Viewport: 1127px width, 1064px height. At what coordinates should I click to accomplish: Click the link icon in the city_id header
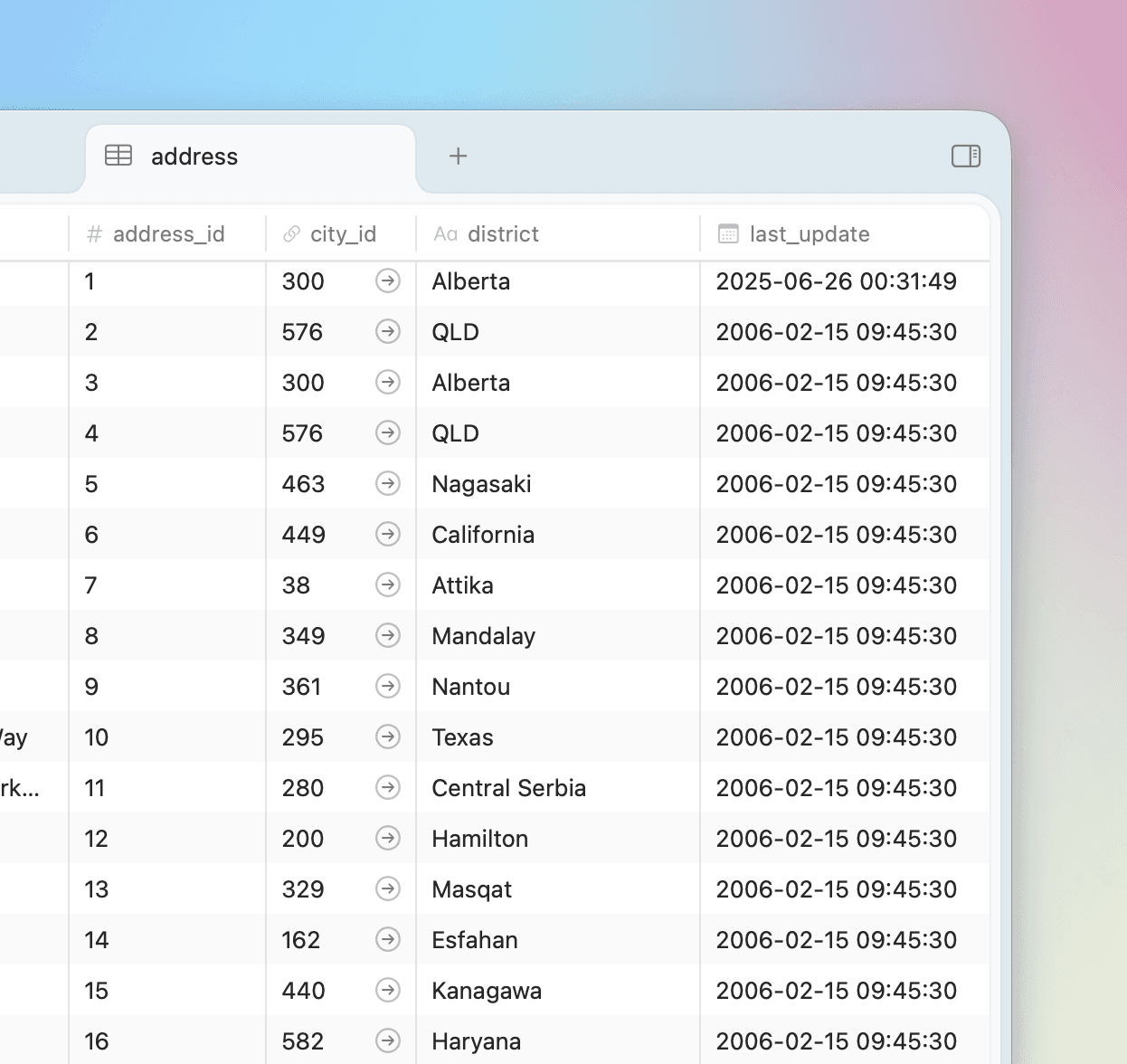point(291,233)
